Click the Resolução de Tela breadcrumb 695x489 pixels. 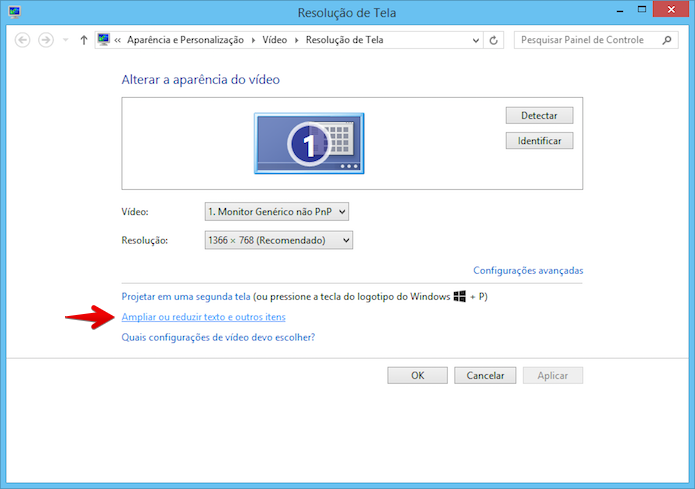coord(344,40)
